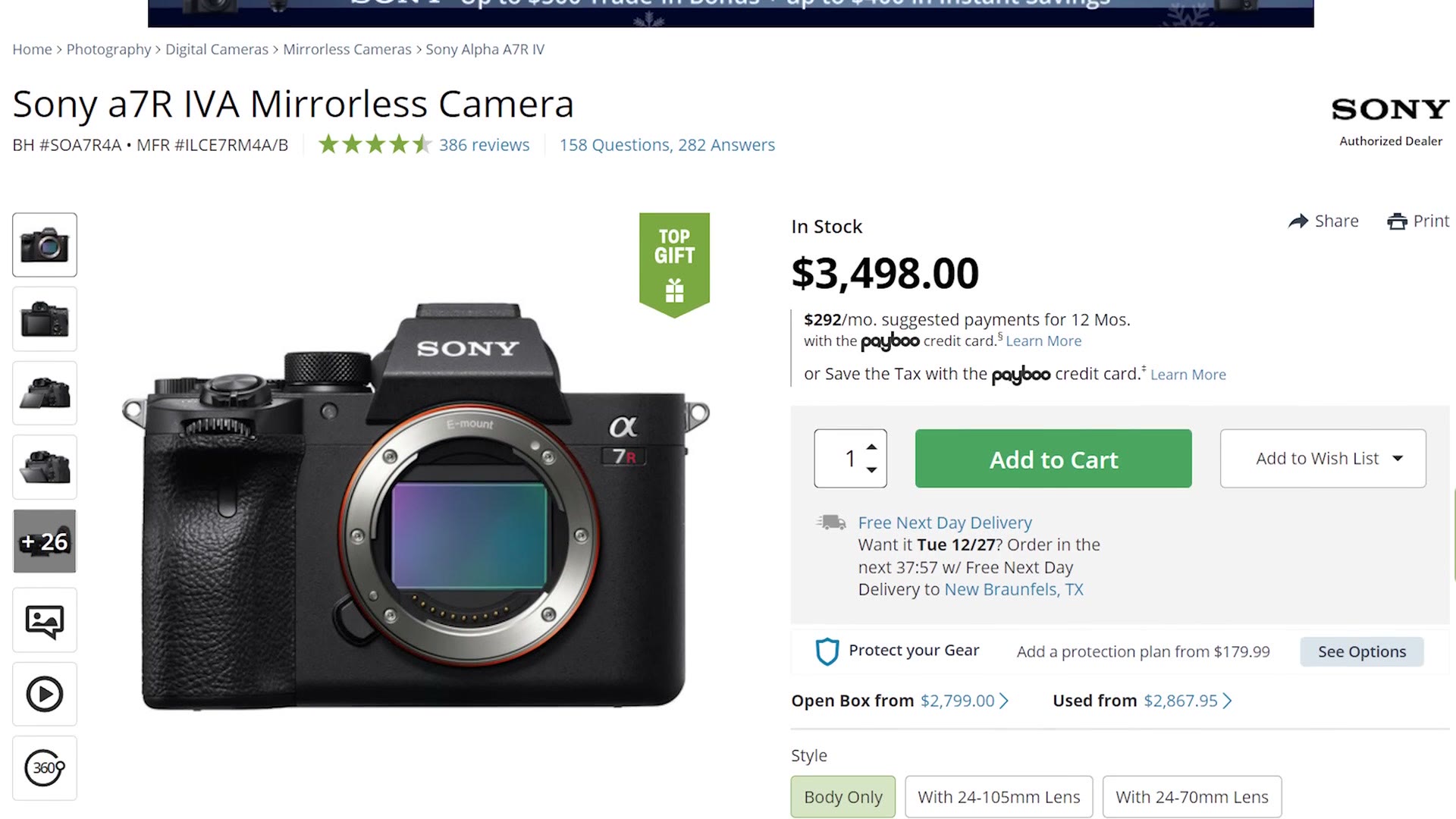Click the $3,498.00 price text

tap(885, 273)
